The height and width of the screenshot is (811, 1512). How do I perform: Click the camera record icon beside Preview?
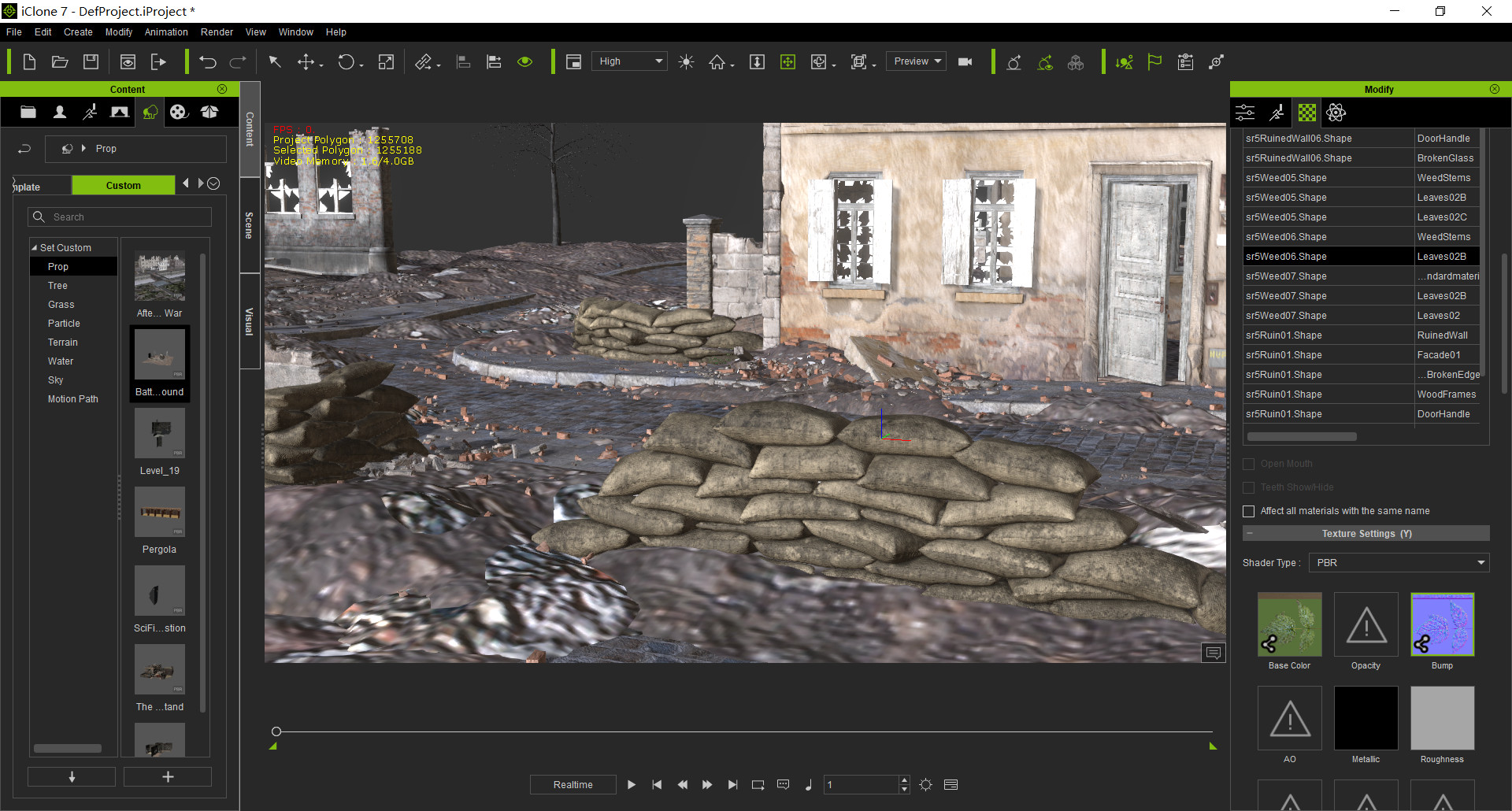pyautogui.click(x=965, y=62)
